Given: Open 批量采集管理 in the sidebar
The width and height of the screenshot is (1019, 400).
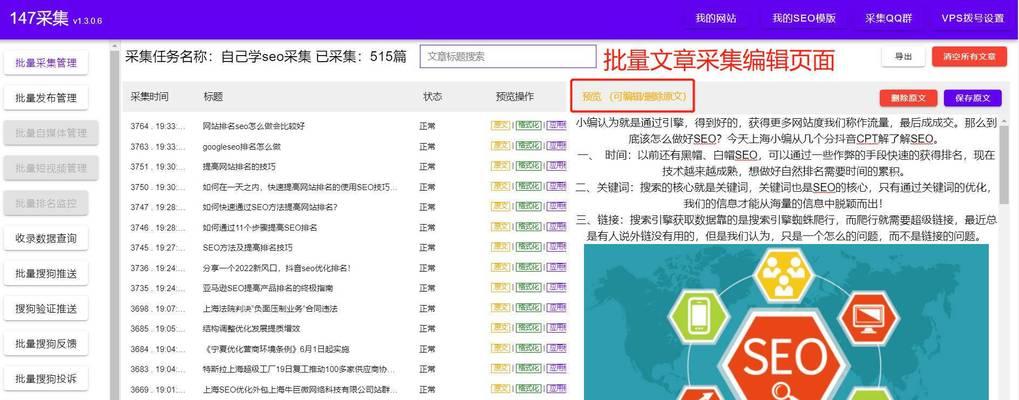Looking at the screenshot, I should [x=46, y=63].
